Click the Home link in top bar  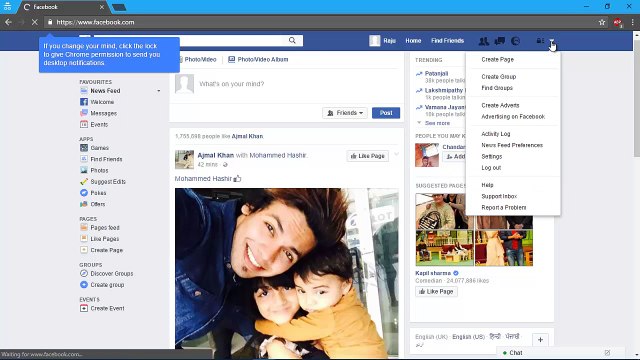click(x=413, y=41)
